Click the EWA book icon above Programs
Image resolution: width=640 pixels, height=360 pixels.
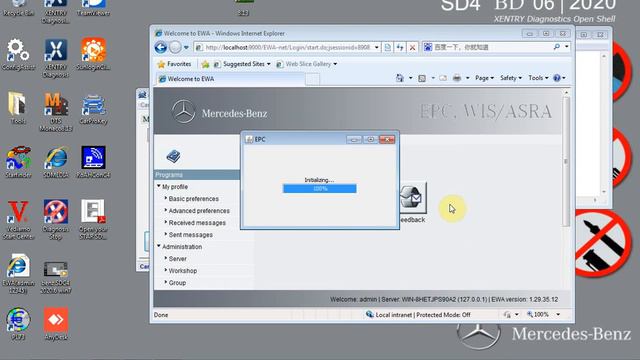173,156
